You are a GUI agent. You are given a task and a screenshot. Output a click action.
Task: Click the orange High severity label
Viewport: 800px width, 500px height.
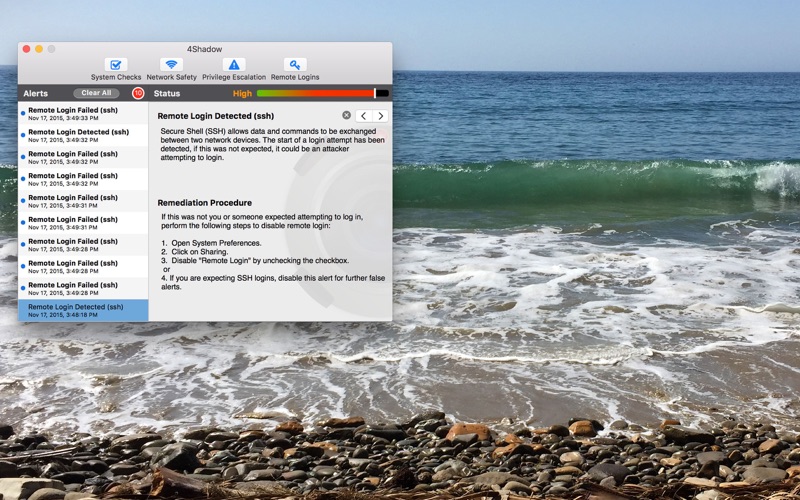[x=242, y=93]
